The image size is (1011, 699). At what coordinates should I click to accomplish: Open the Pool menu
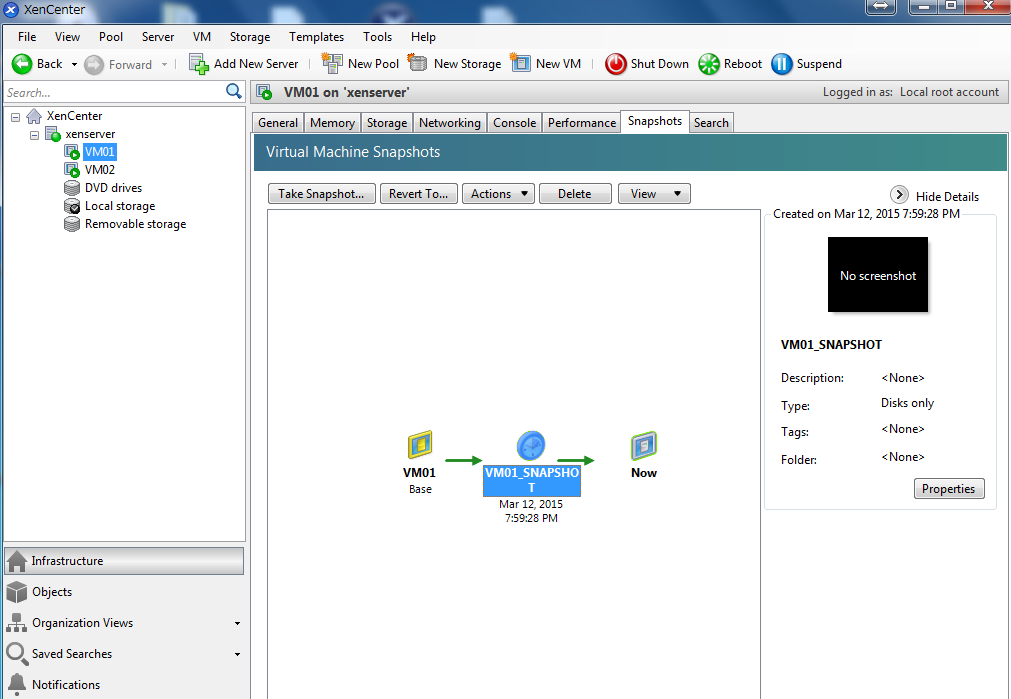point(111,37)
